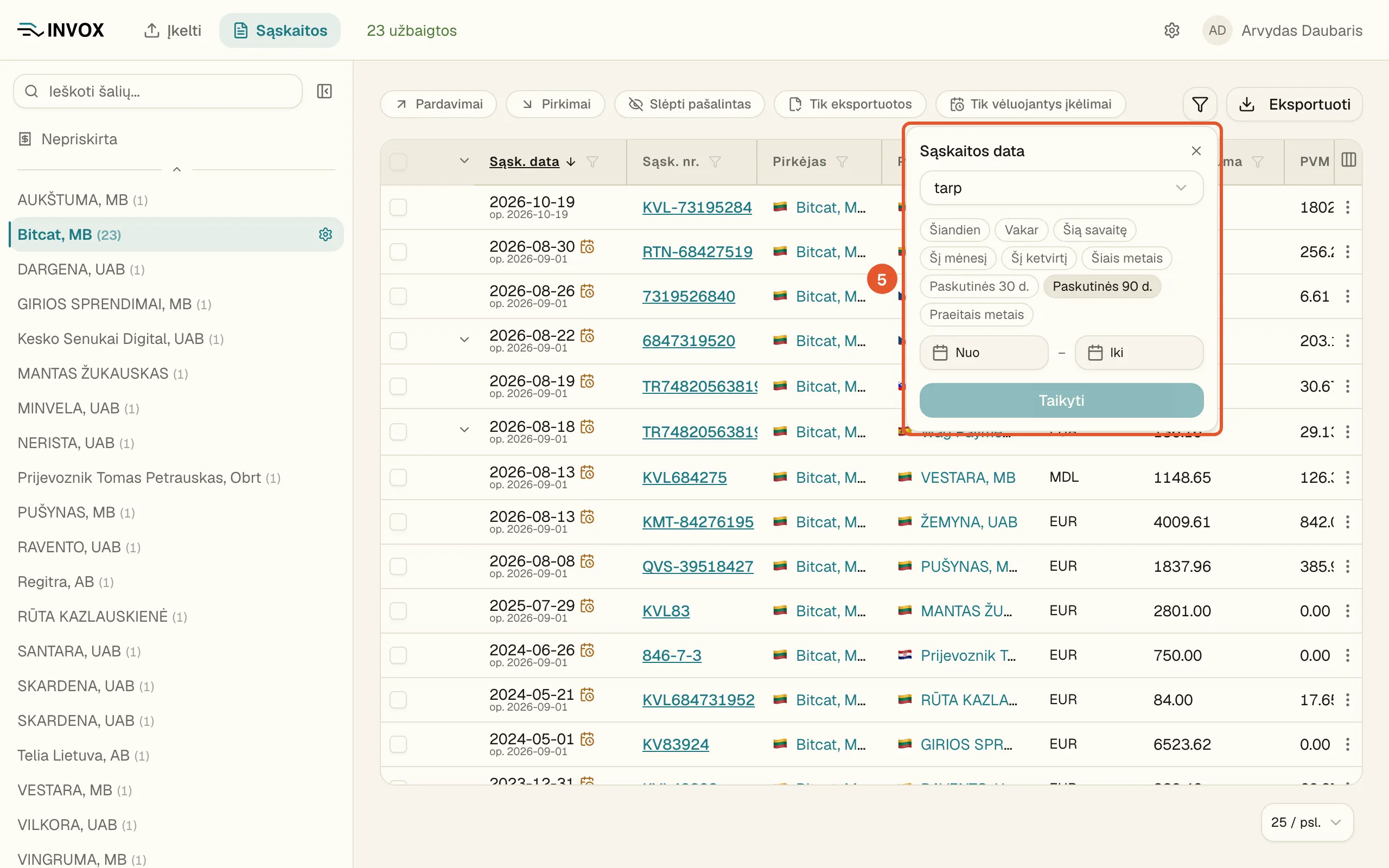
Task: Expand the 2026-08-18 invoice row
Action: click(x=464, y=430)
